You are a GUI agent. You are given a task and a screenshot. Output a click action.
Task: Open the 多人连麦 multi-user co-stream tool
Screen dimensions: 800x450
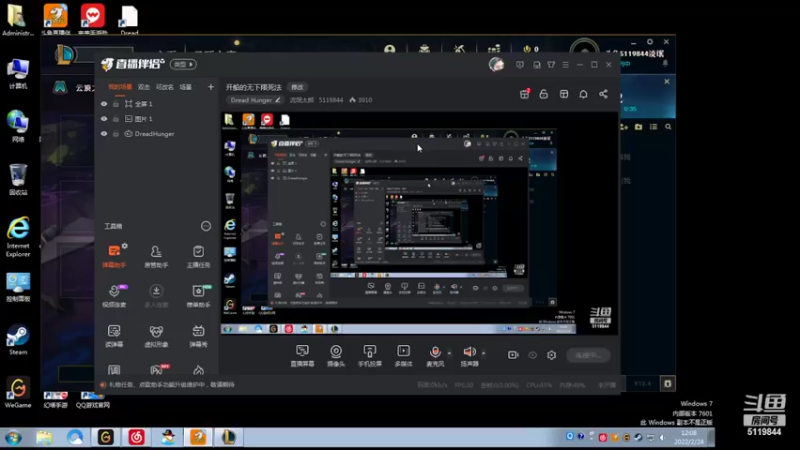coord(156,295)
